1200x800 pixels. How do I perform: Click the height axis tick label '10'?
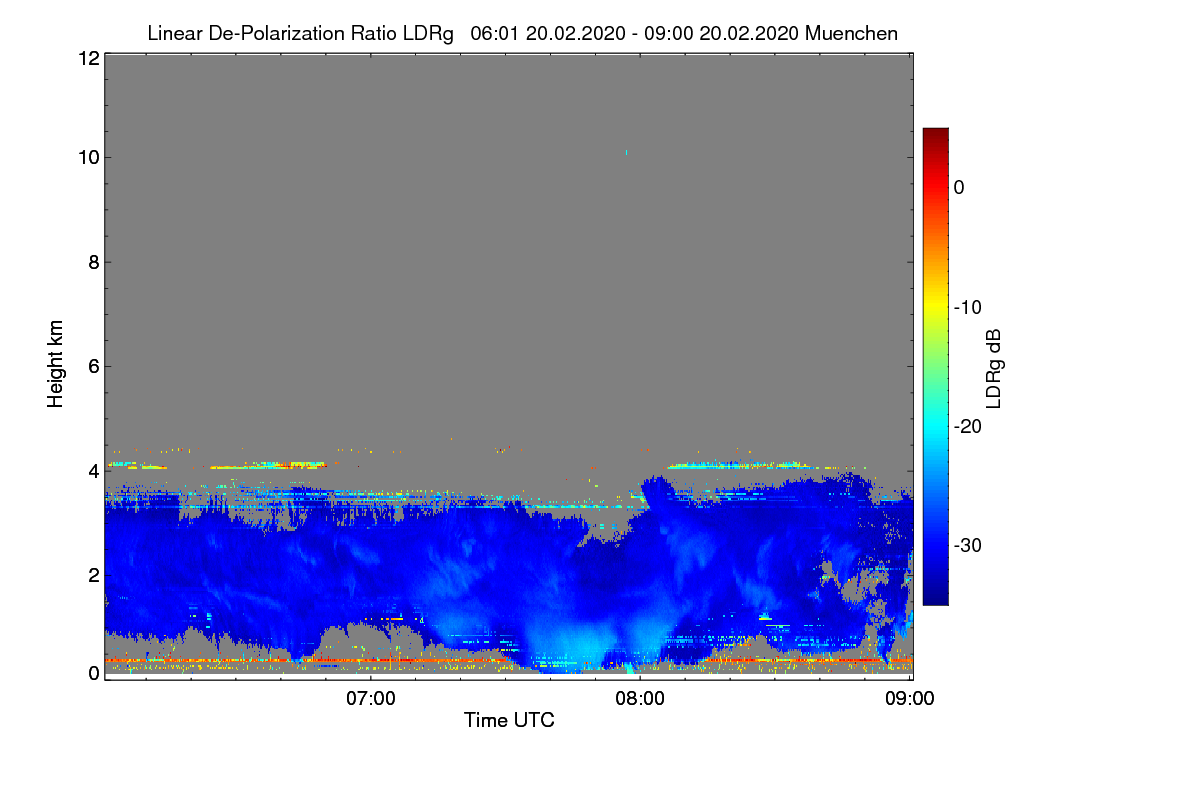[x=88, y=157]
